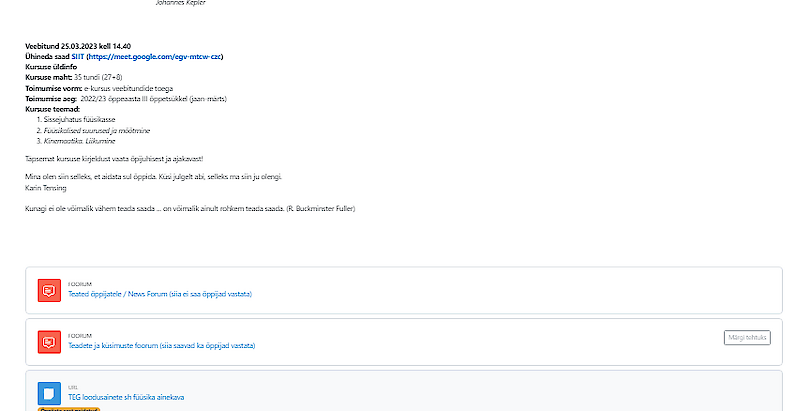Mark the forum done with Märgi tehtuks
811x411 pixels.
tap(746, 338)
